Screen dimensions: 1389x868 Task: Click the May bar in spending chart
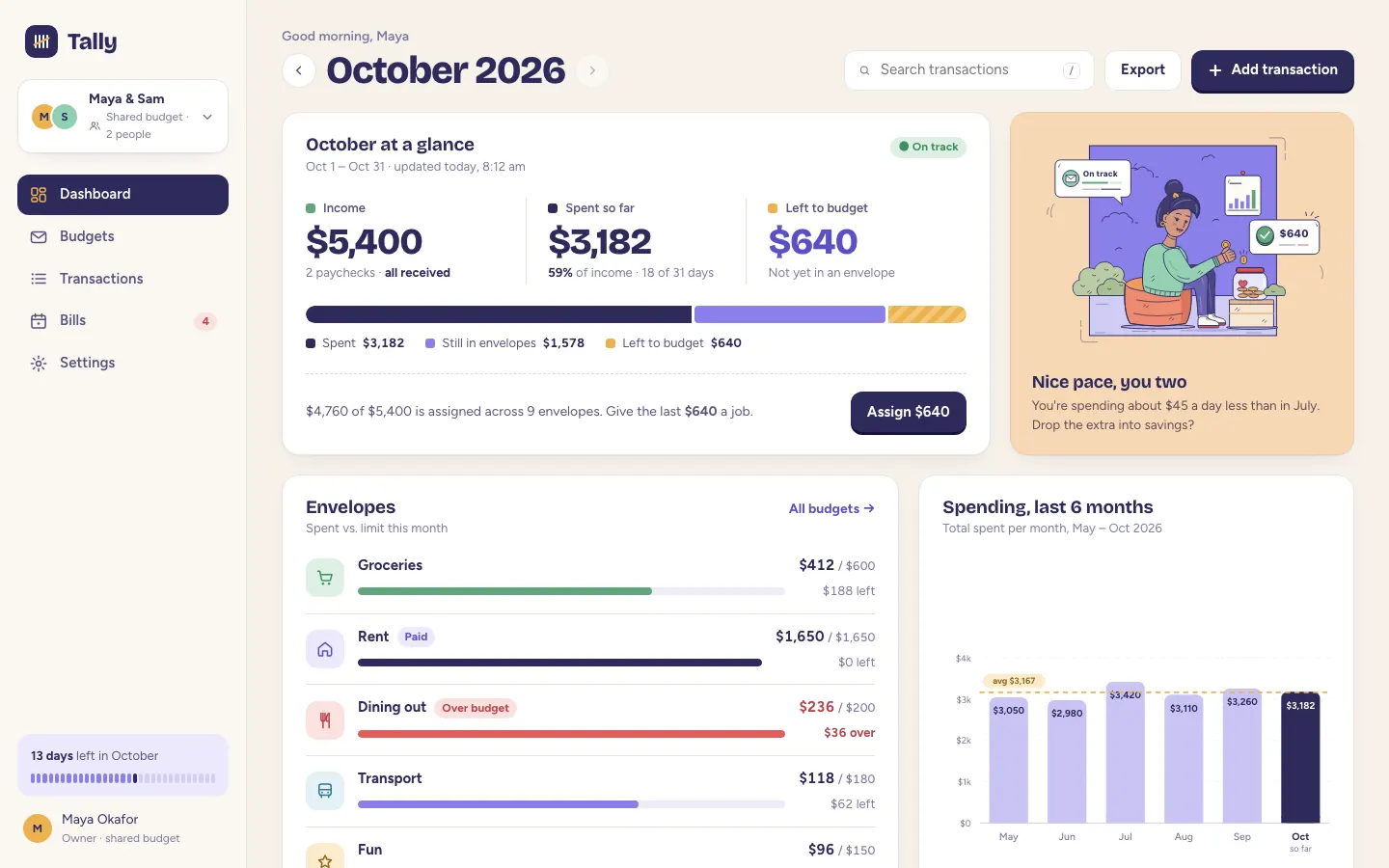pos(1009,760)
